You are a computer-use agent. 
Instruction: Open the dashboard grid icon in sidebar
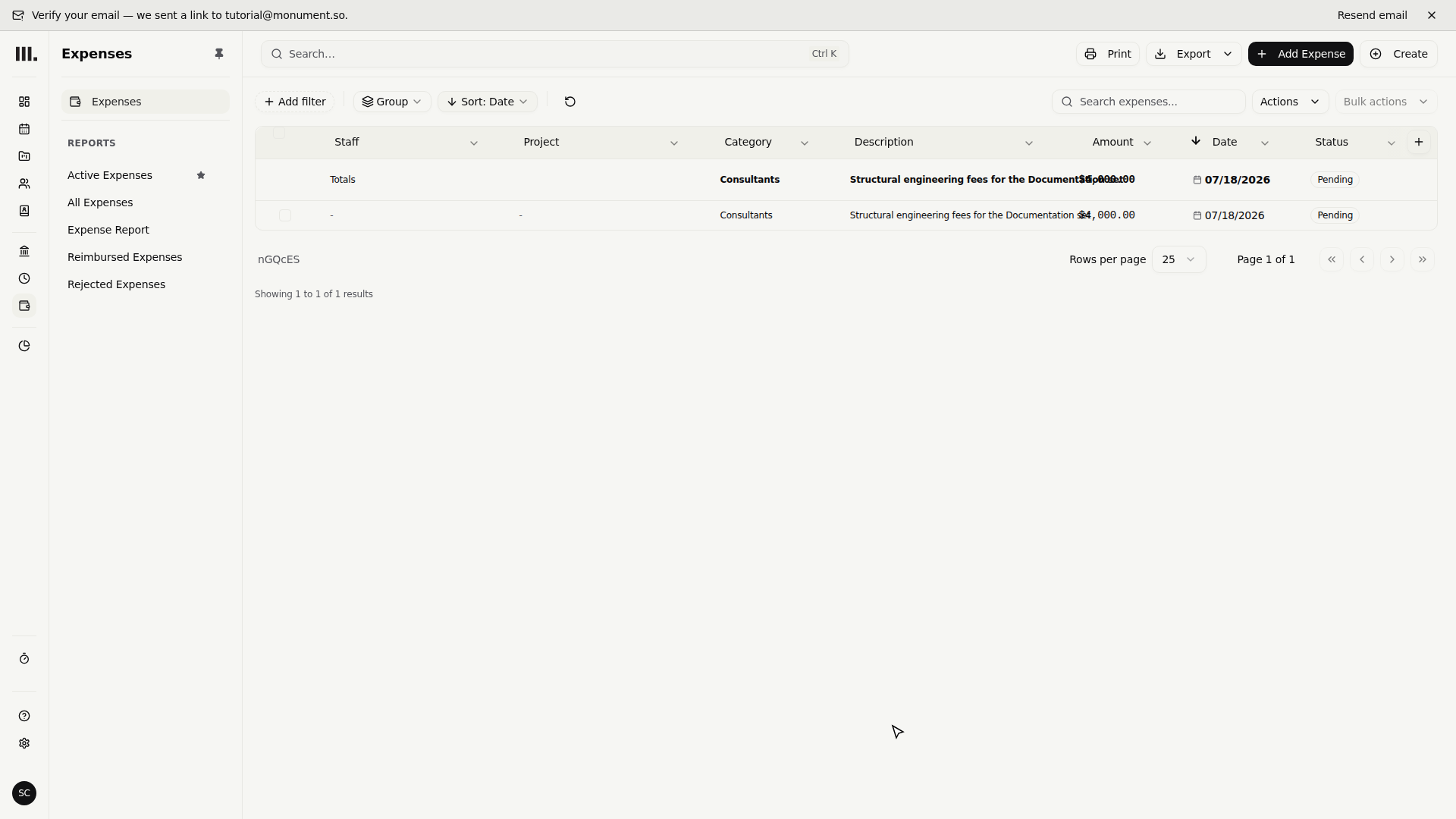pos(24,102)
